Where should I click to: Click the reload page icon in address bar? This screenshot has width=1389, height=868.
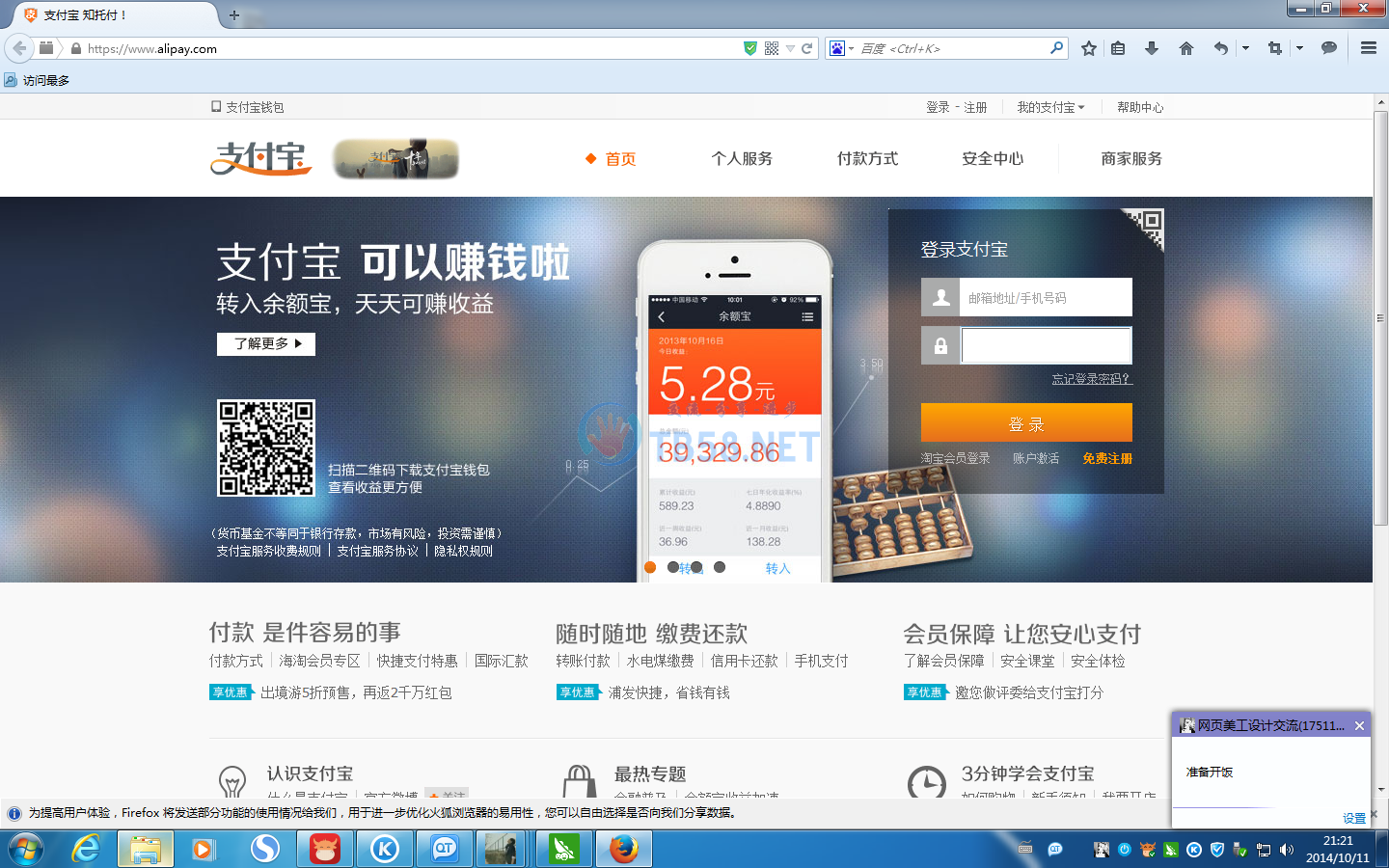point(806,48)
